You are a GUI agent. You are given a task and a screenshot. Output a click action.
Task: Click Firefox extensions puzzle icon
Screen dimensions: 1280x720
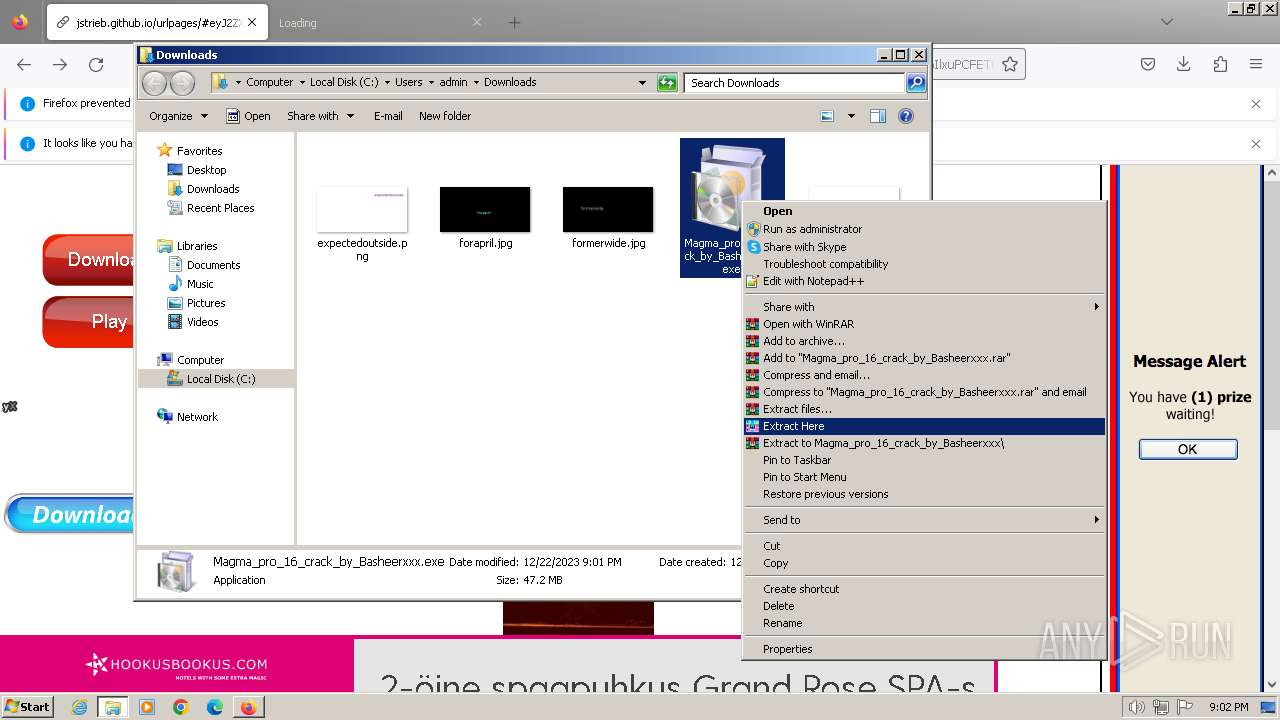point(1220,65)
